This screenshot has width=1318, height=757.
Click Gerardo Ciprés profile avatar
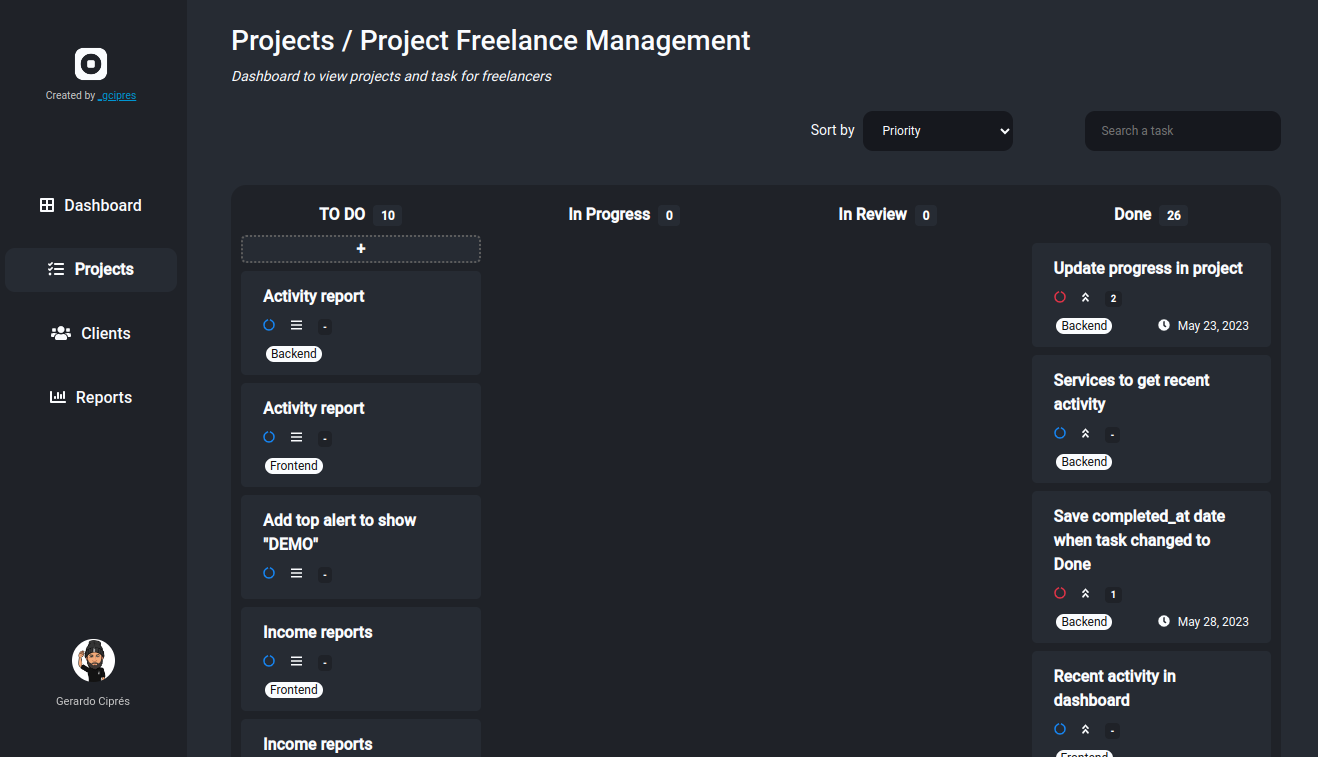coord(93,661)
